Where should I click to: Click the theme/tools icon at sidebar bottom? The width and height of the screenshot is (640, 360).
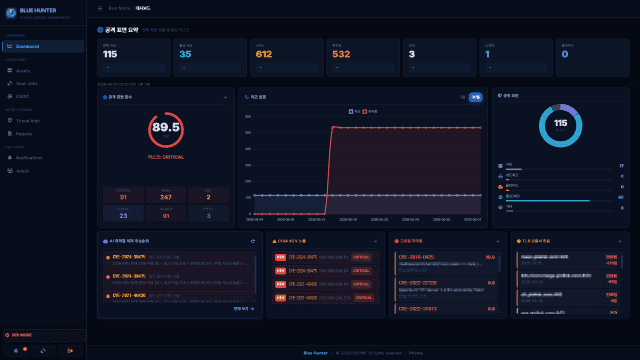coord(43,351)
